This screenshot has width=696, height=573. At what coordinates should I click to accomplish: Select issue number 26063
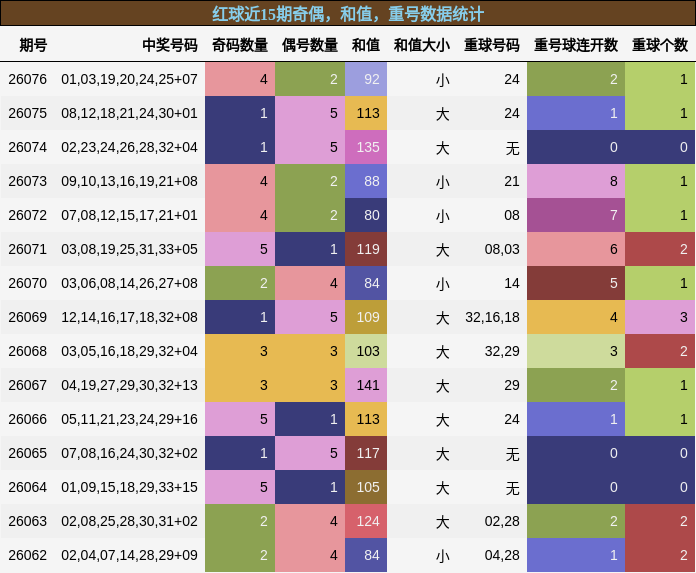point(28,521)
